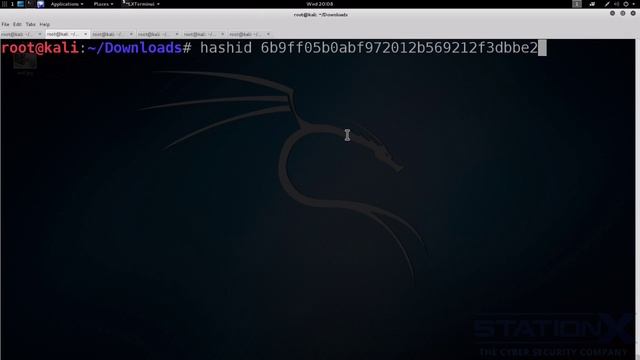The image size is (640, 360).
Task: Expand the system menu arrow beside power icon
Action: coord(633,4)
